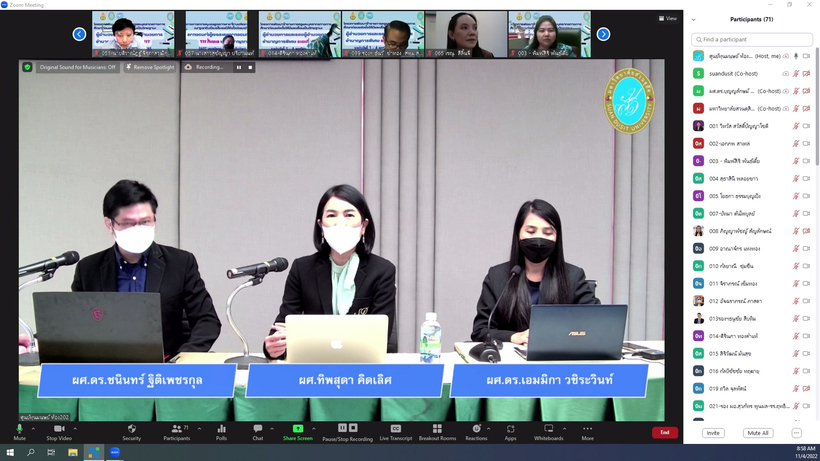Click the green S avatar for suandusit
This screenshot has width=820, height=461.
(x=698, y=74)
